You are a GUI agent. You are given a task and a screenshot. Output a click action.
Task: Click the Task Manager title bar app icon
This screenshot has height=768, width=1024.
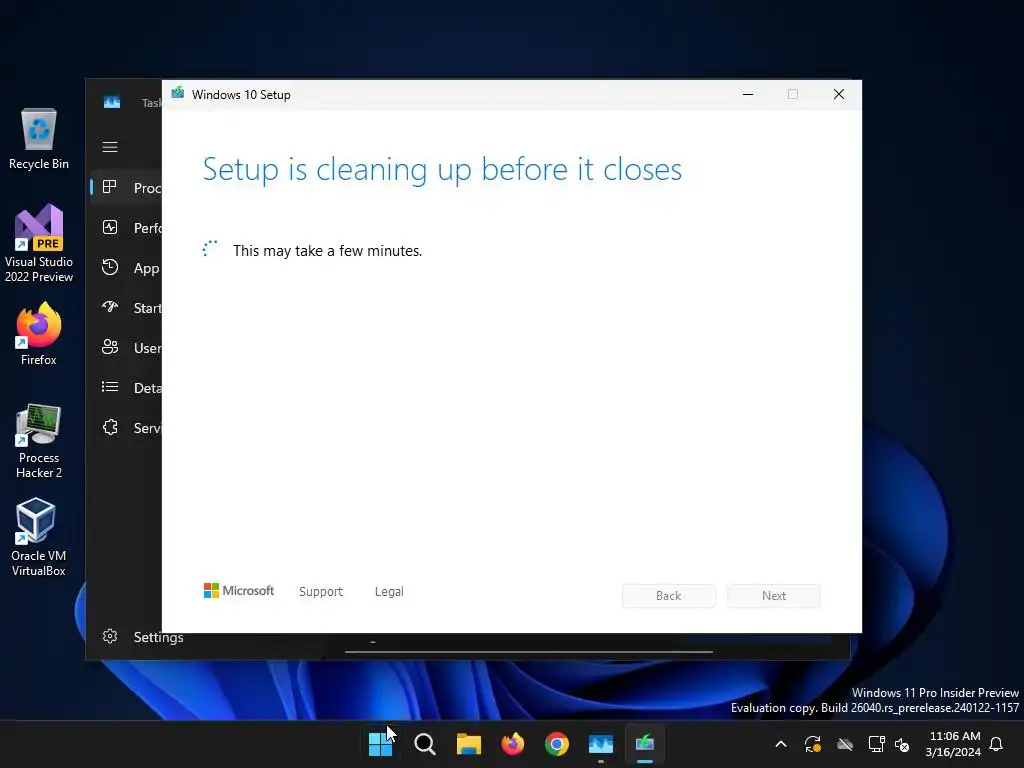[x=112, y=102]
